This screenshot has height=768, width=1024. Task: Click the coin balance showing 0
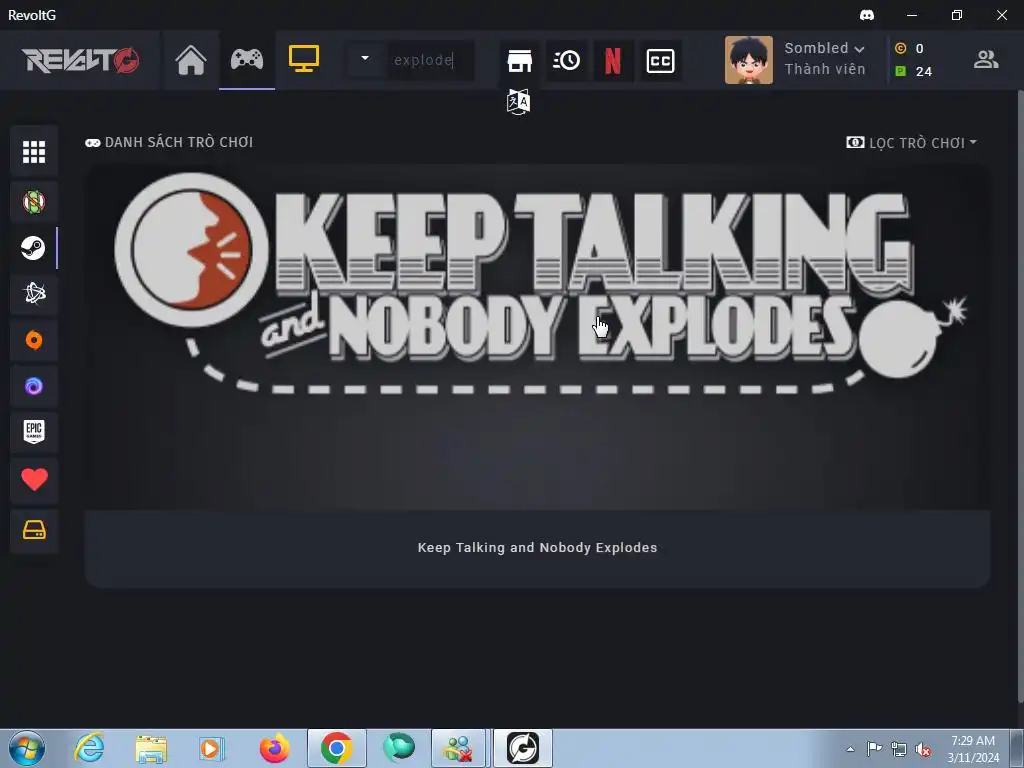pyautogui.click(x=910, y=48)
